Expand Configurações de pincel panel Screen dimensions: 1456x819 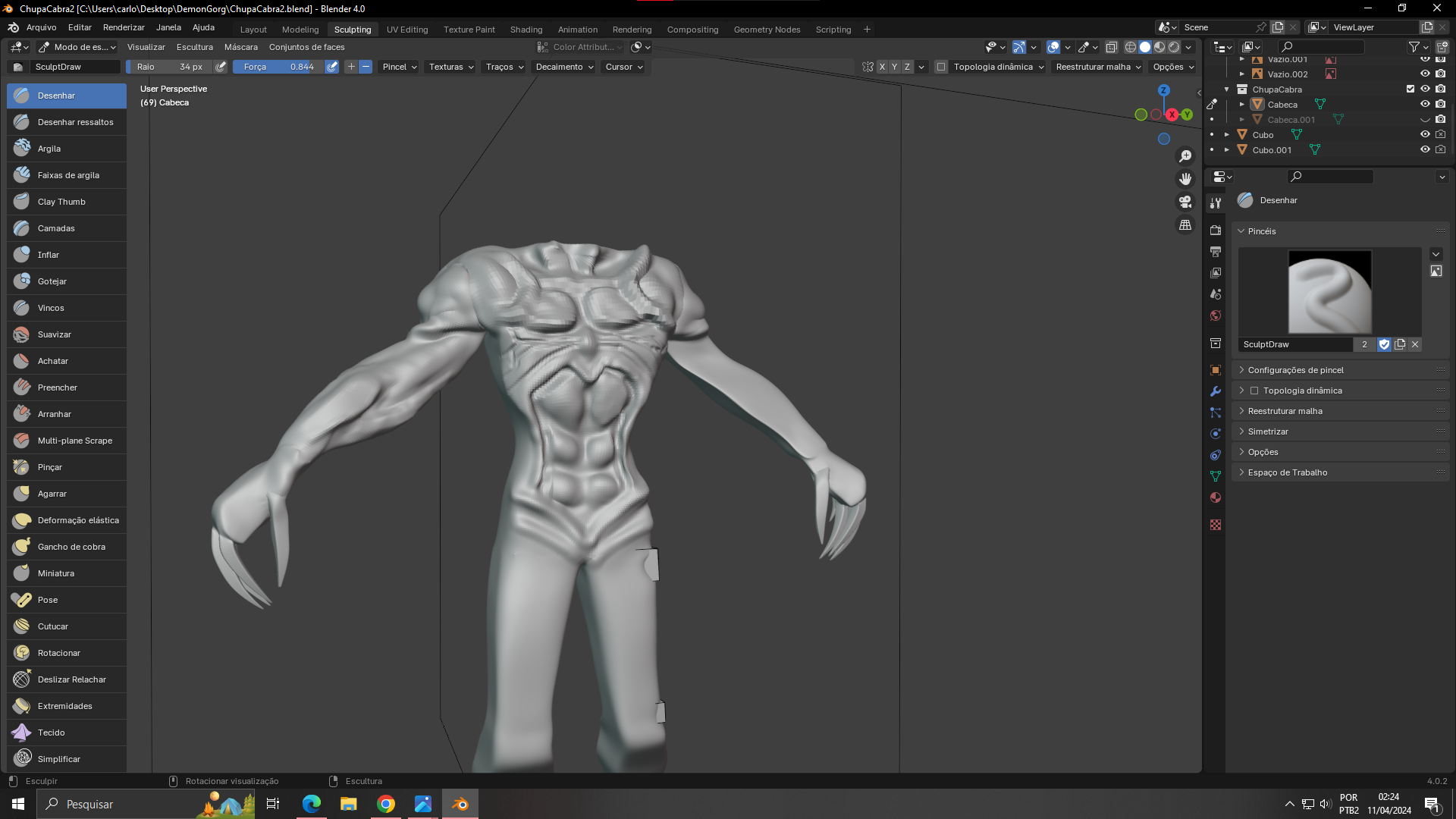point(1295,370)
